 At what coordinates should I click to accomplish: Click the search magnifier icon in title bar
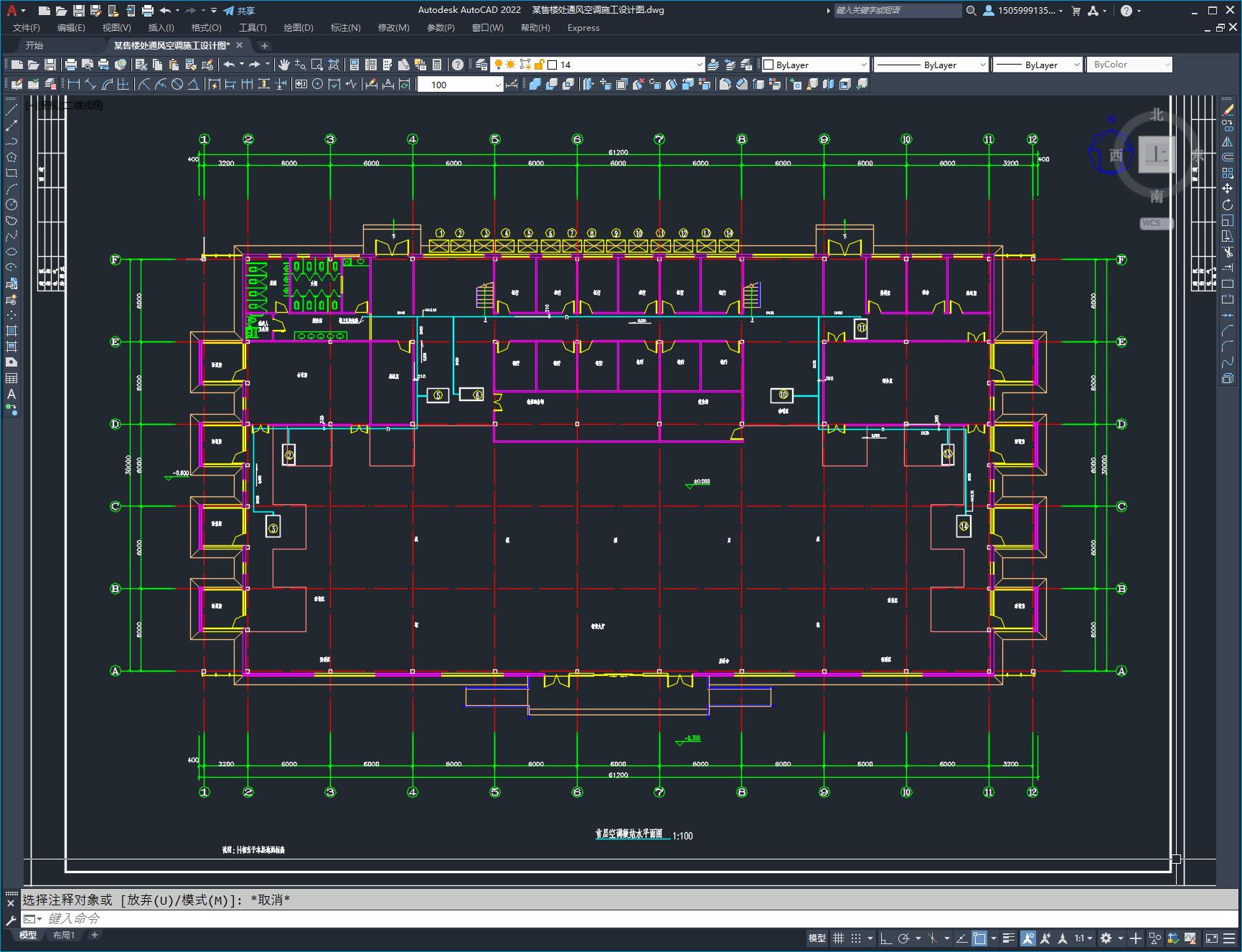click(x=971, y=11)
